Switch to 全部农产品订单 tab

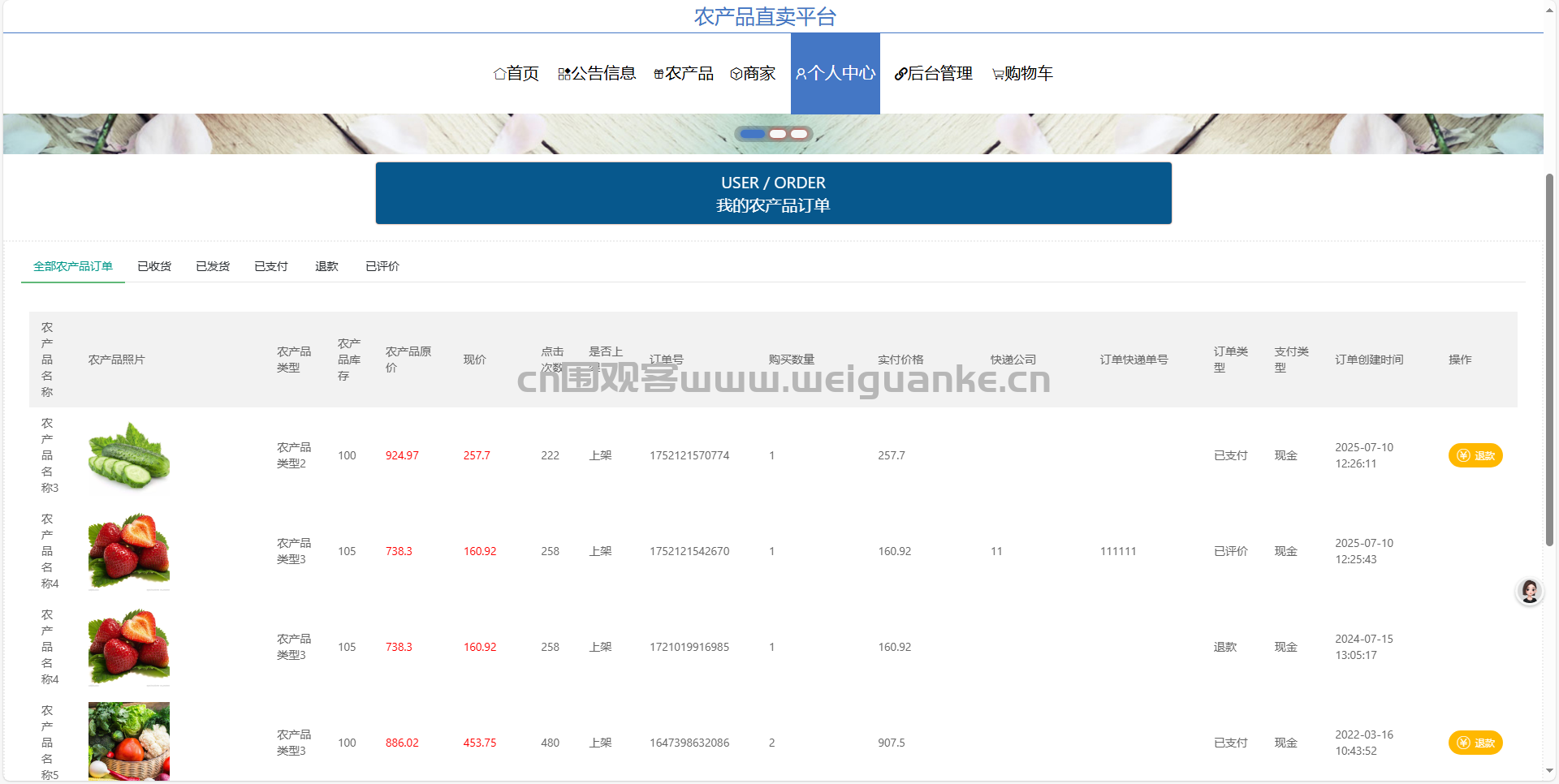click(73, 266)
